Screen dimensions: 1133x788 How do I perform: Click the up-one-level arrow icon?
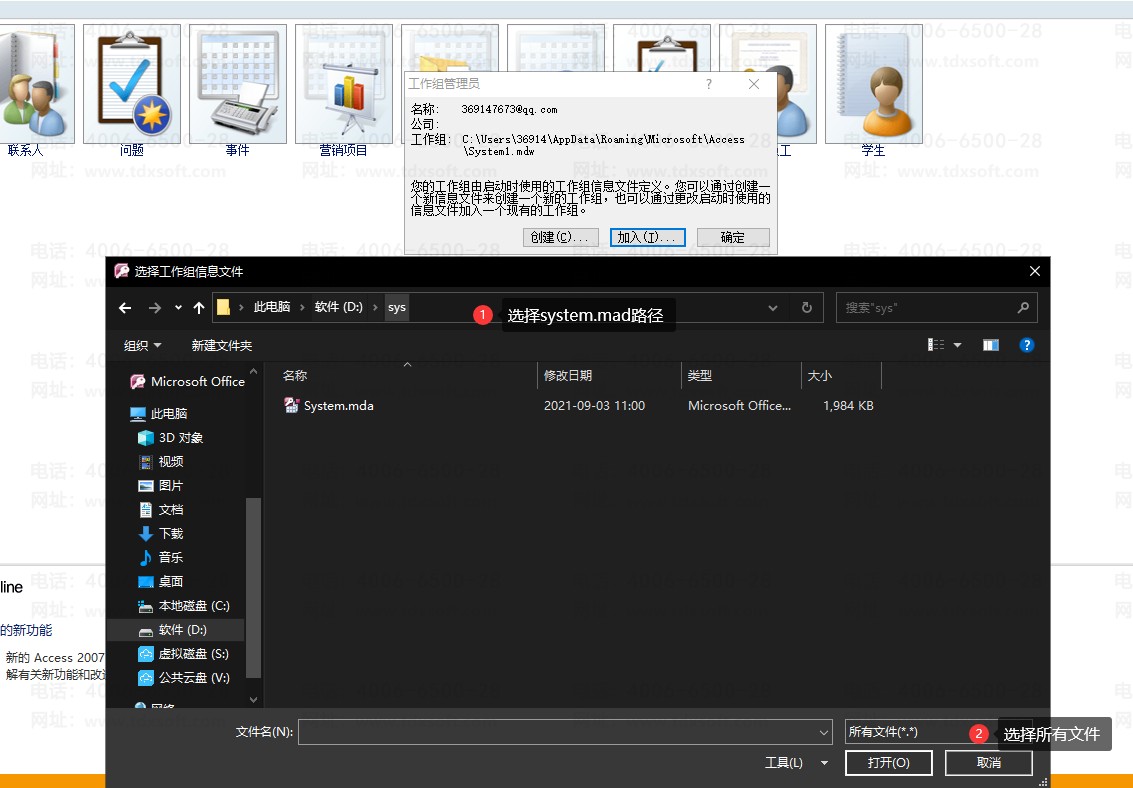click(x=199, y=308)
